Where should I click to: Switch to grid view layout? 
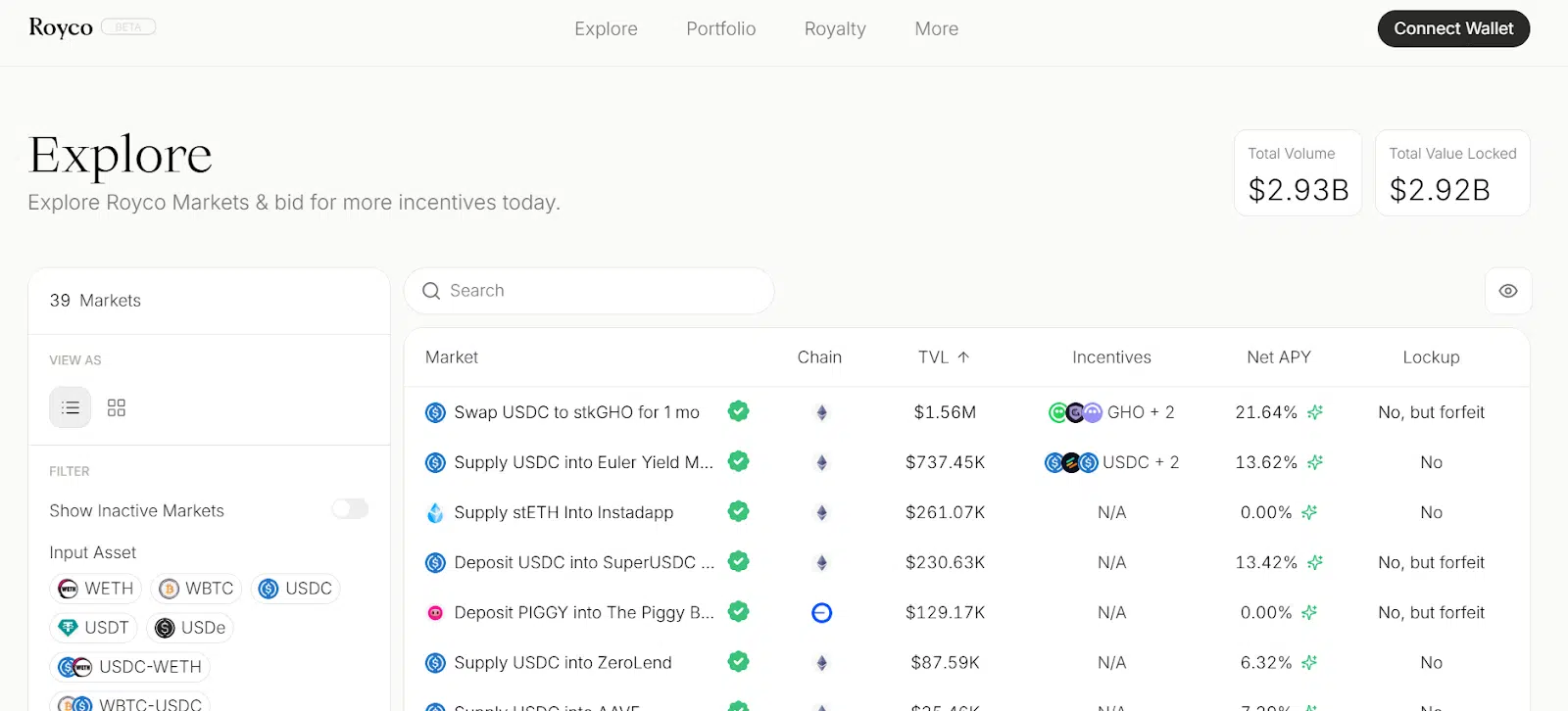pyautogui.click(x=117, y=407)
